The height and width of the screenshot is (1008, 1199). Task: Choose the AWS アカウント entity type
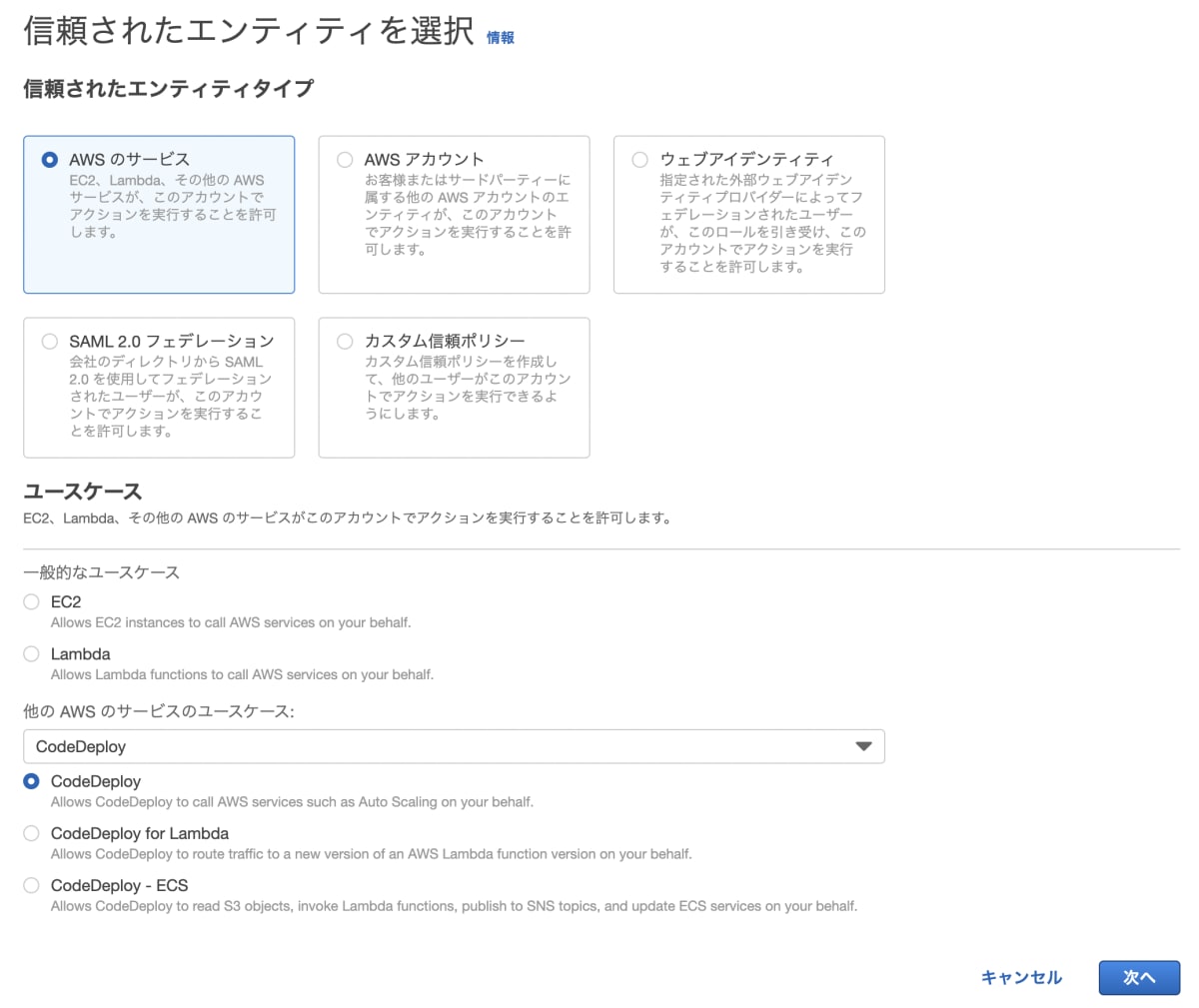(x=345, y=160)
